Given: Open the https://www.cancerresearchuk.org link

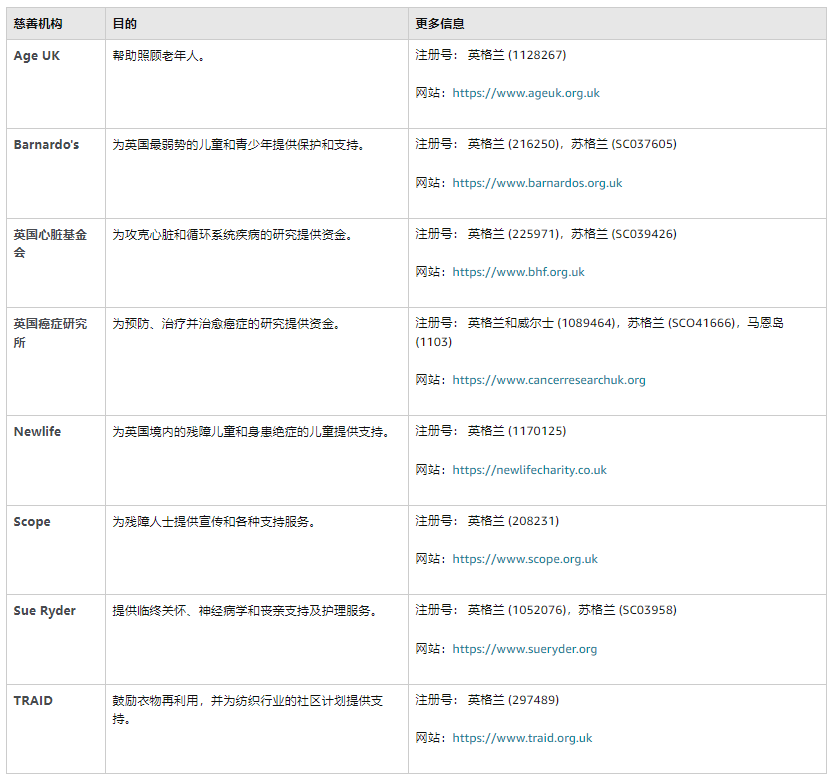Looking at the screenshot, I should click(549, 380).
